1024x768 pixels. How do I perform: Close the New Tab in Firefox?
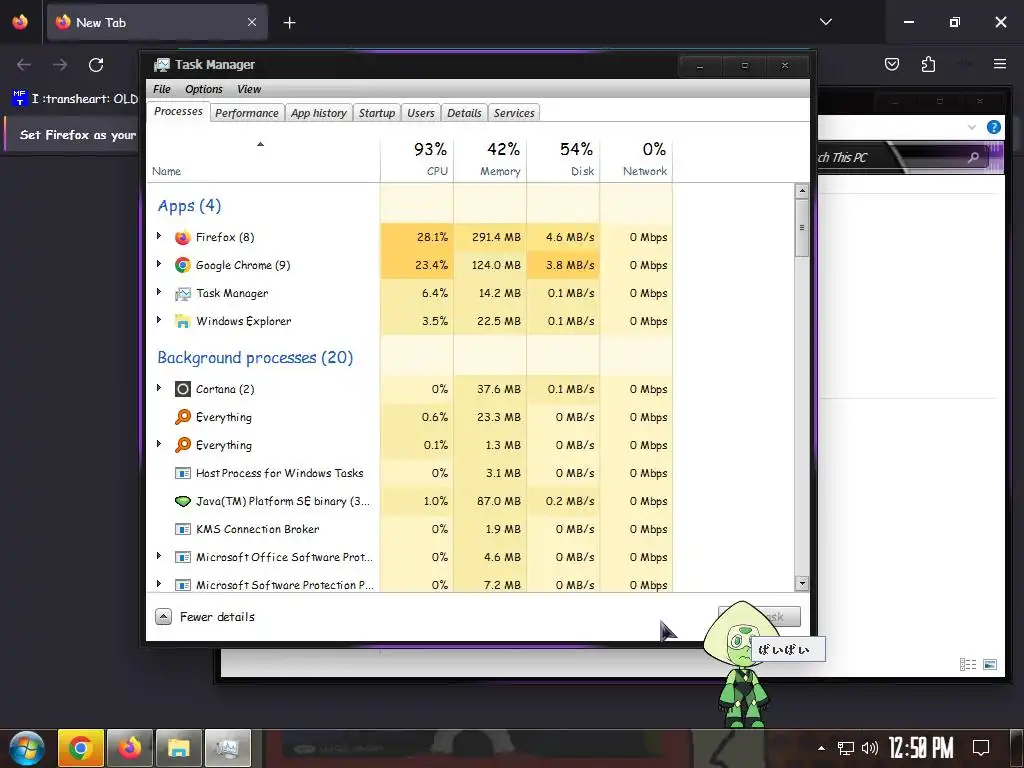point(252,22)
